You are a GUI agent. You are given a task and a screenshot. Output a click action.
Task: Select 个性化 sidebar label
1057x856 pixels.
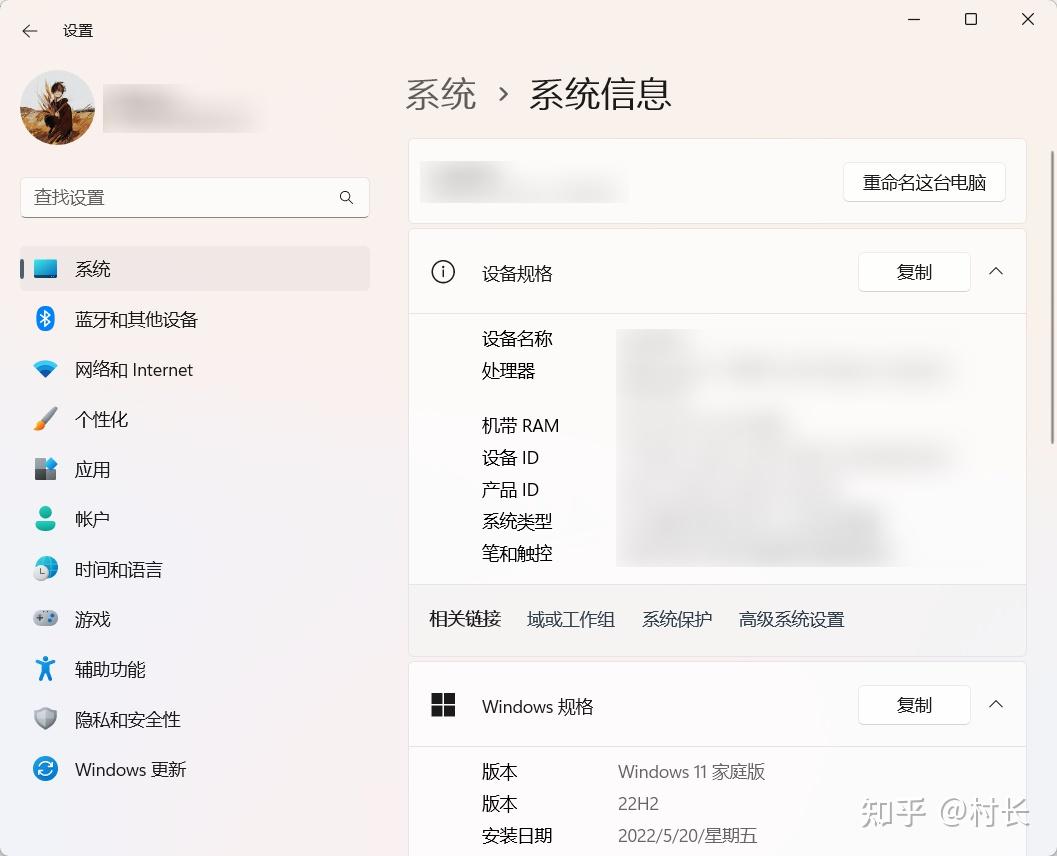(x=101, y=419)
